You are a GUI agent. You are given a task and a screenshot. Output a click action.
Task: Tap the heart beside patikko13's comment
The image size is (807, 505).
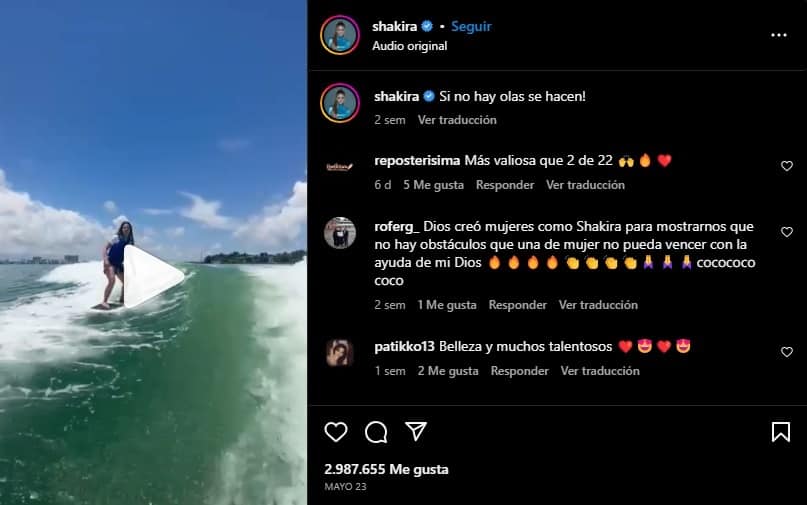click(x=787, y=352)
